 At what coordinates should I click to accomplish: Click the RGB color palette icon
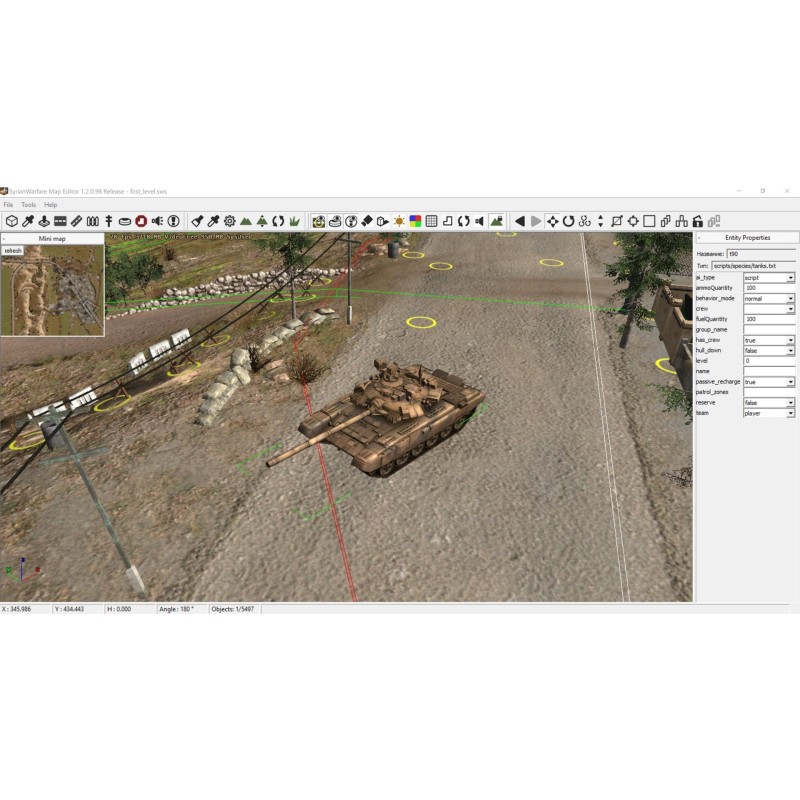415,221
